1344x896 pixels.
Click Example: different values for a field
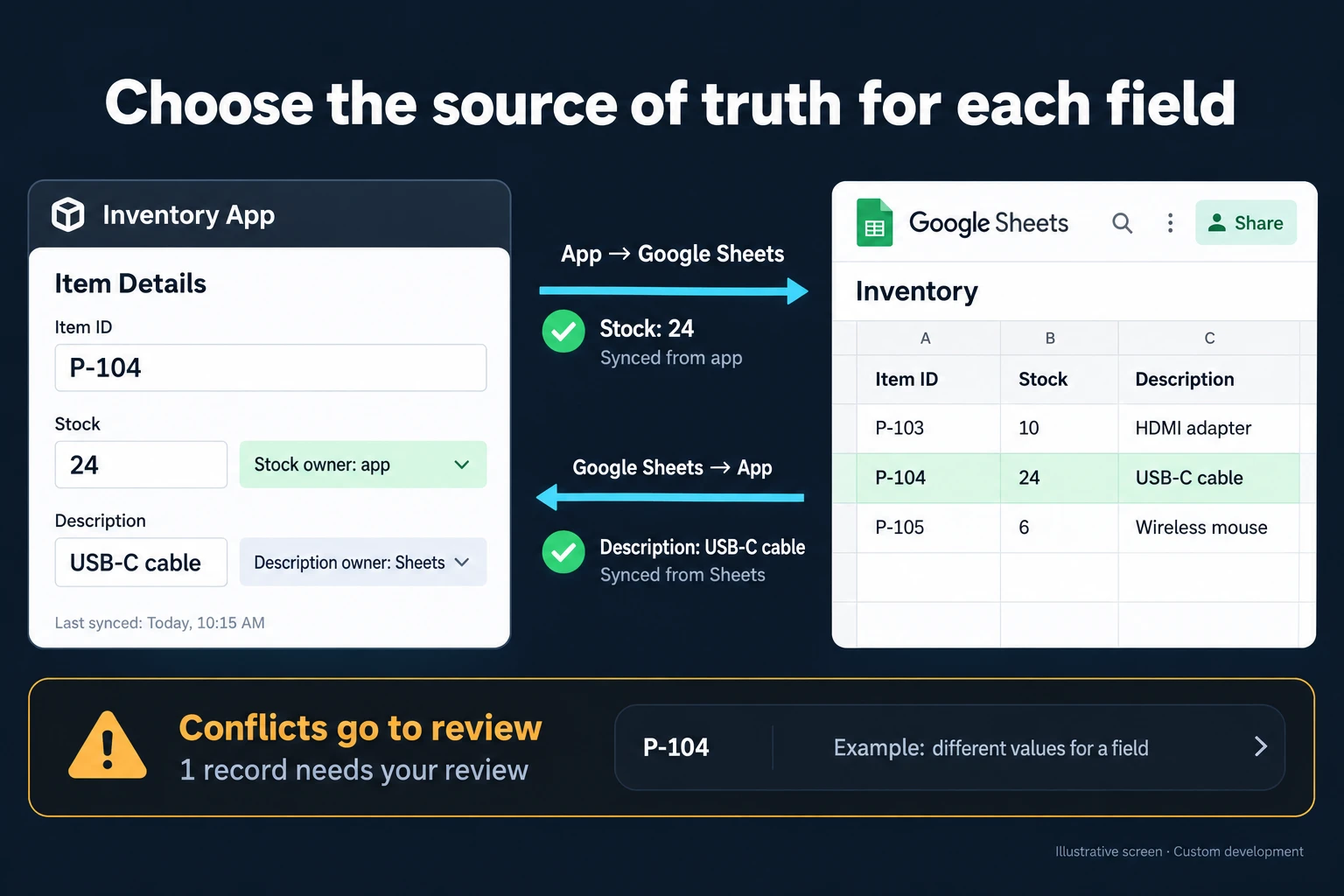coord(990,748)
